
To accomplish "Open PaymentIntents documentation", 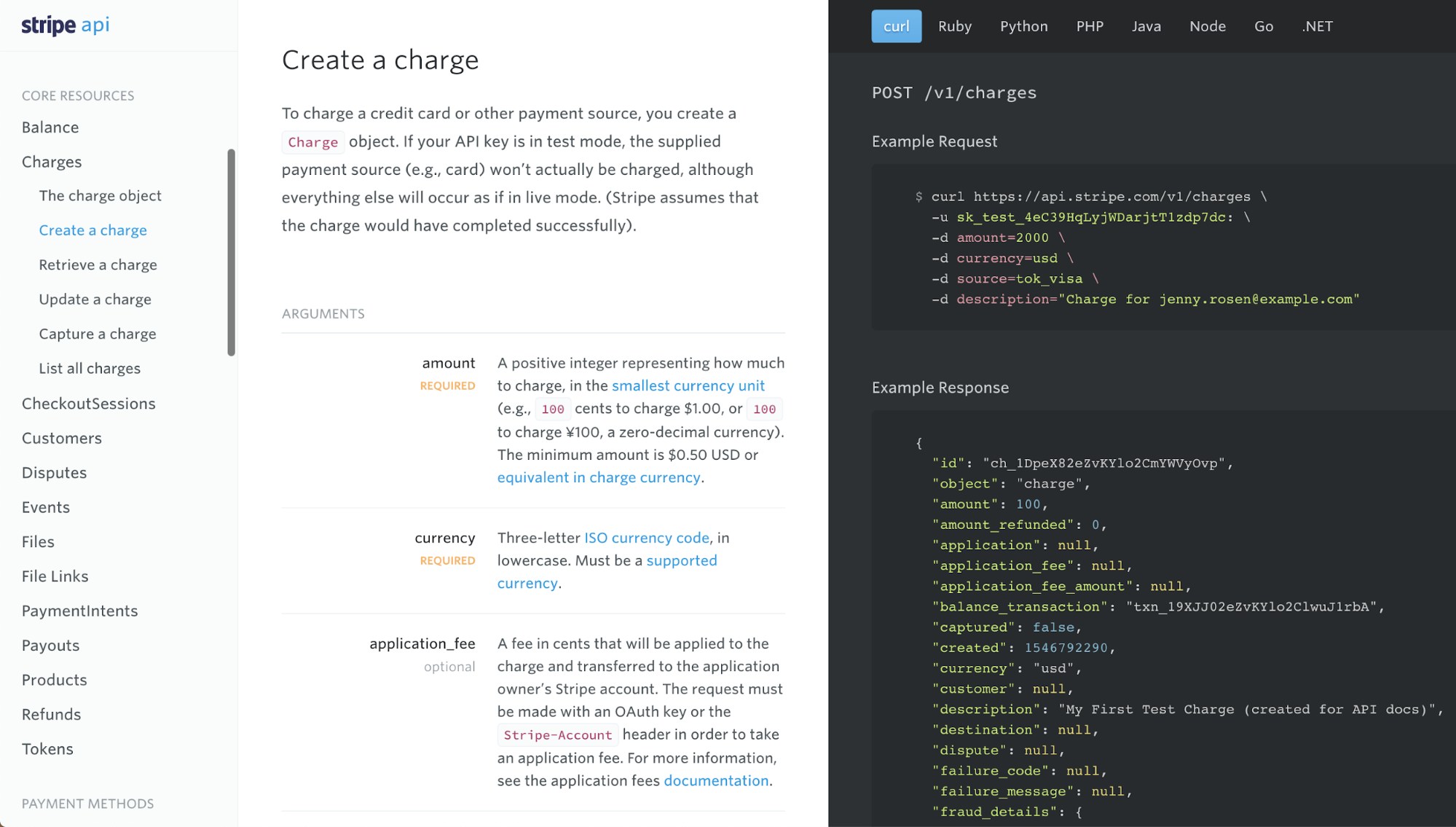I will (x=80, y=610).
